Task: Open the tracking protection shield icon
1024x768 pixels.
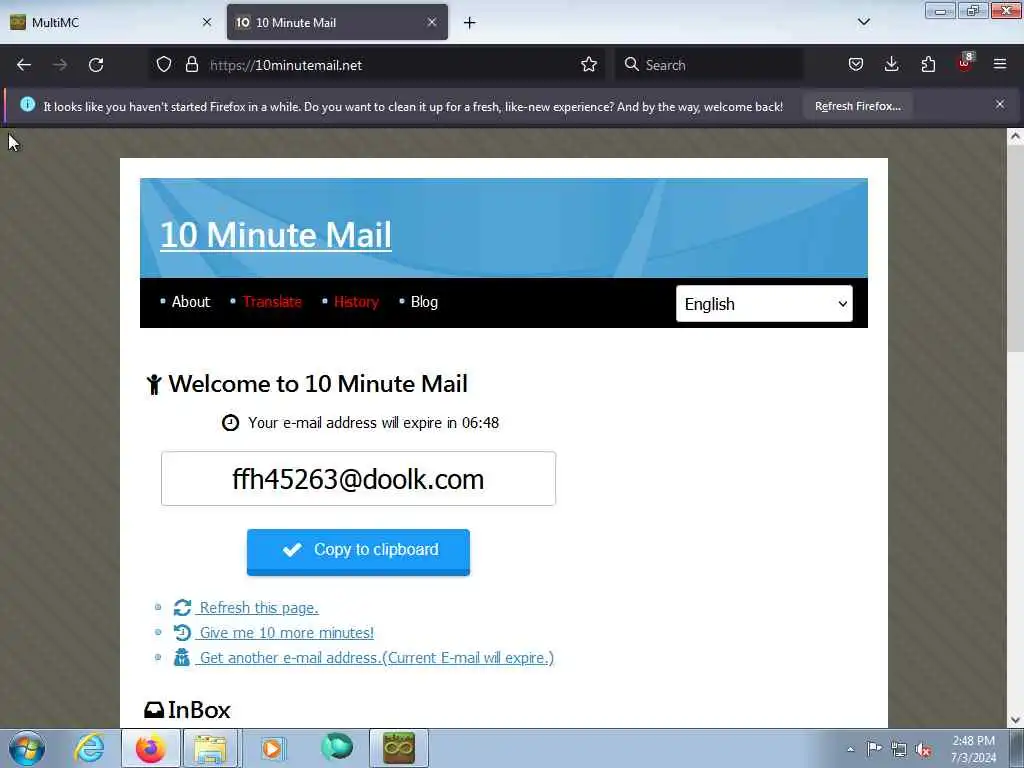Action: pos(164,65)
